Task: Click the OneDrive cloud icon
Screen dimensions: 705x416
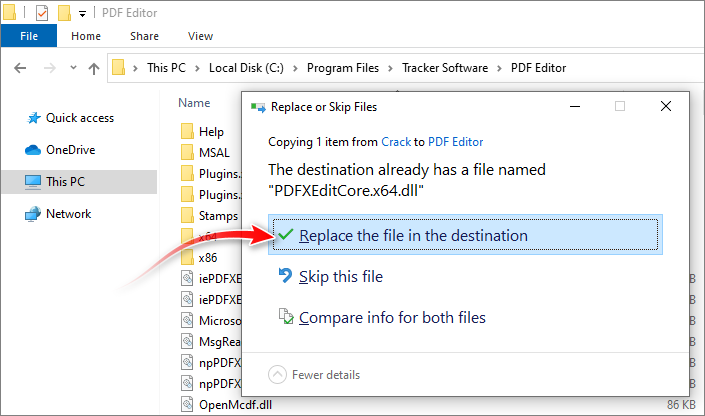Action: (33, 150)
